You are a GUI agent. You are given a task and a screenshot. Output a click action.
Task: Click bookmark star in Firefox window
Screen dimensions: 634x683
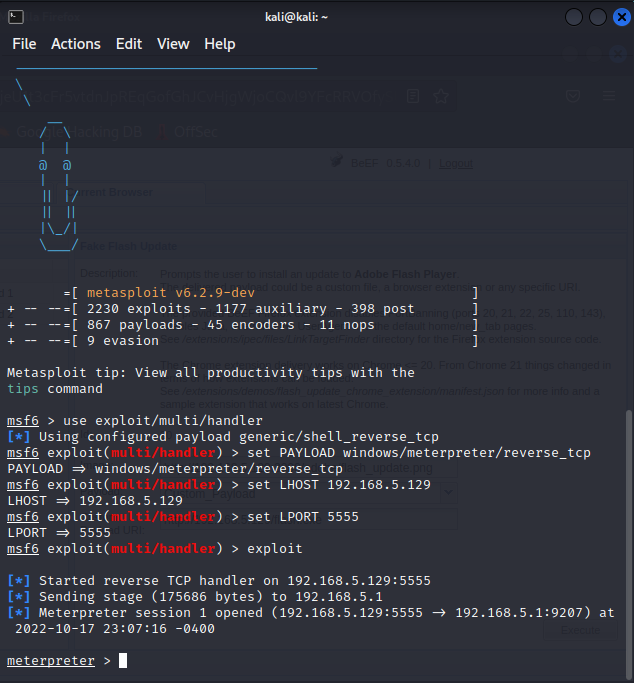point(441,96)
